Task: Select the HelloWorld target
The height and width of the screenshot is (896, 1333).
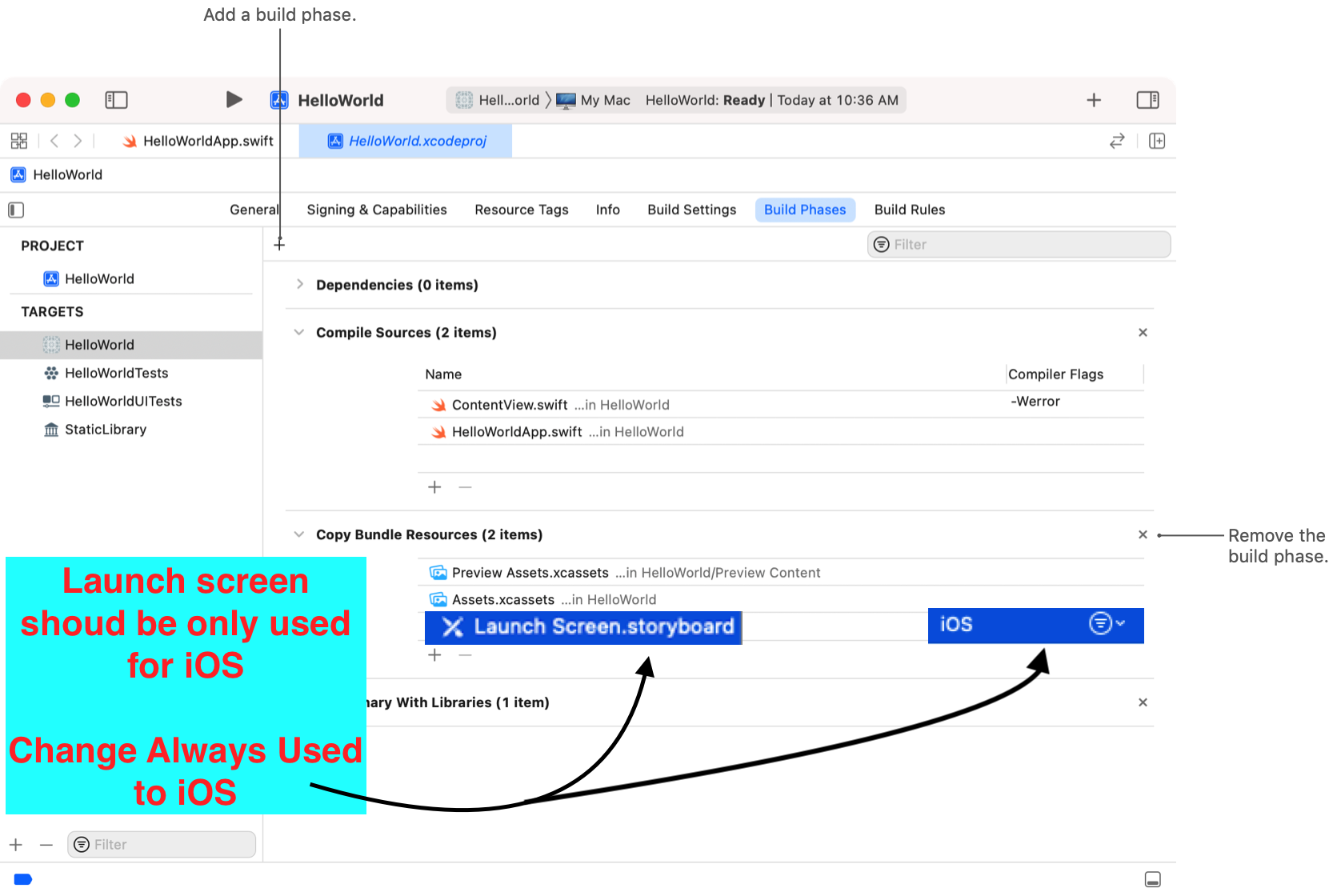Action: click(131, 345)
